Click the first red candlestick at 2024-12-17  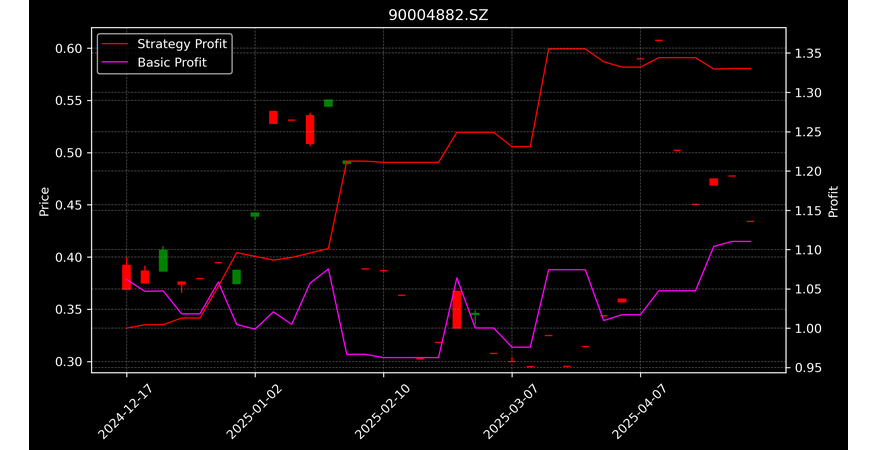click(127, 276)
